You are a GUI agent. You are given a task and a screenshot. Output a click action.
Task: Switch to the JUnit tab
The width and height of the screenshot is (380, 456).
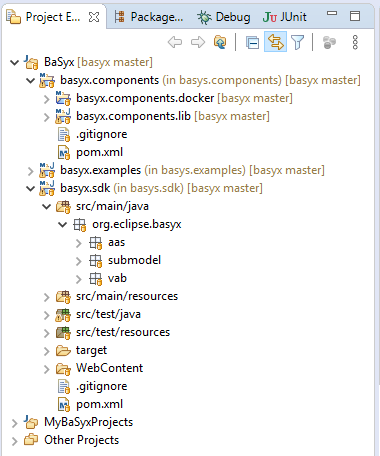285,17
